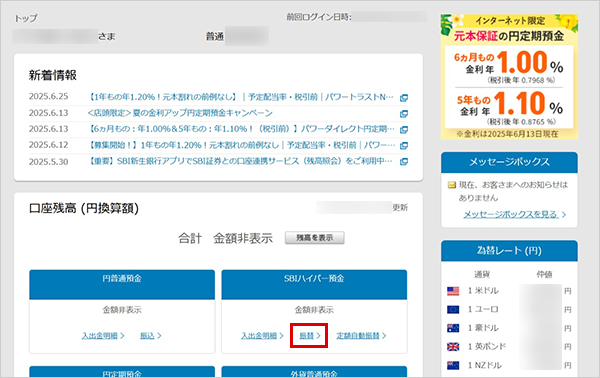This screenshot has height=378, width=600.
Task: Click the 為替レート (円) panel header
Action: (x=509, y=251)
